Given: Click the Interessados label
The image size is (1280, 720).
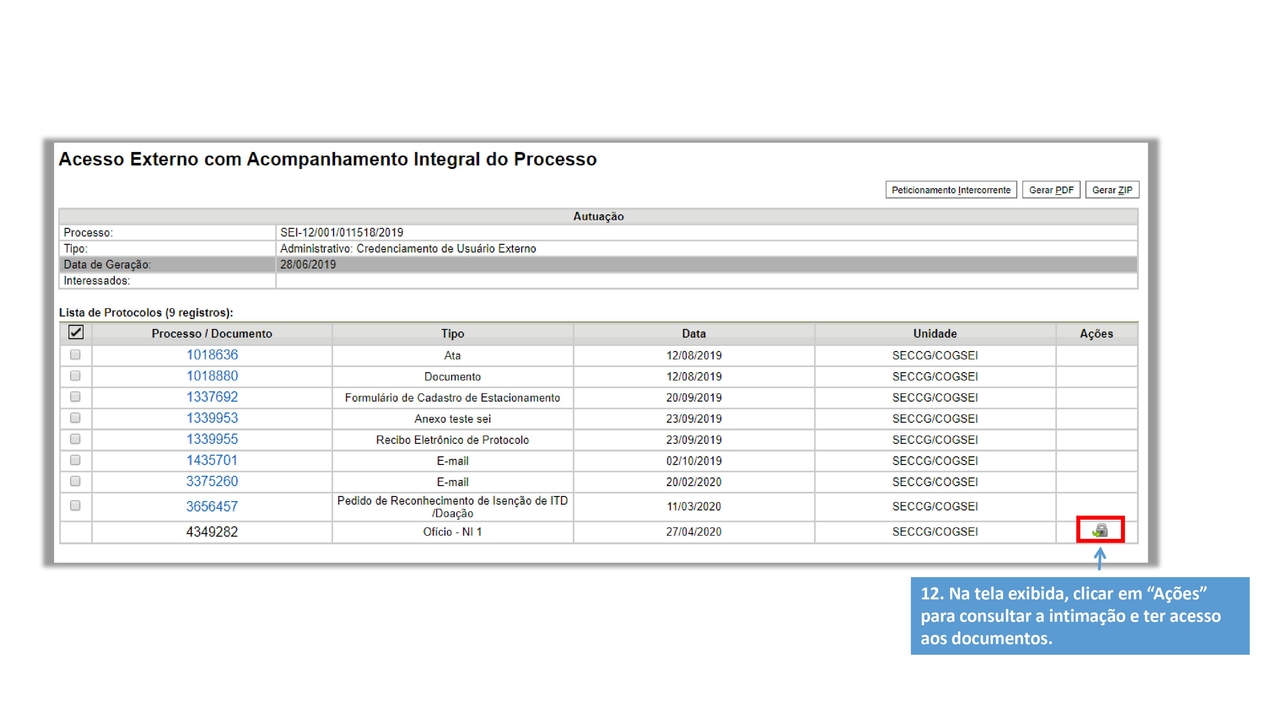Looking at the screenshot, I should pos(97,281).
